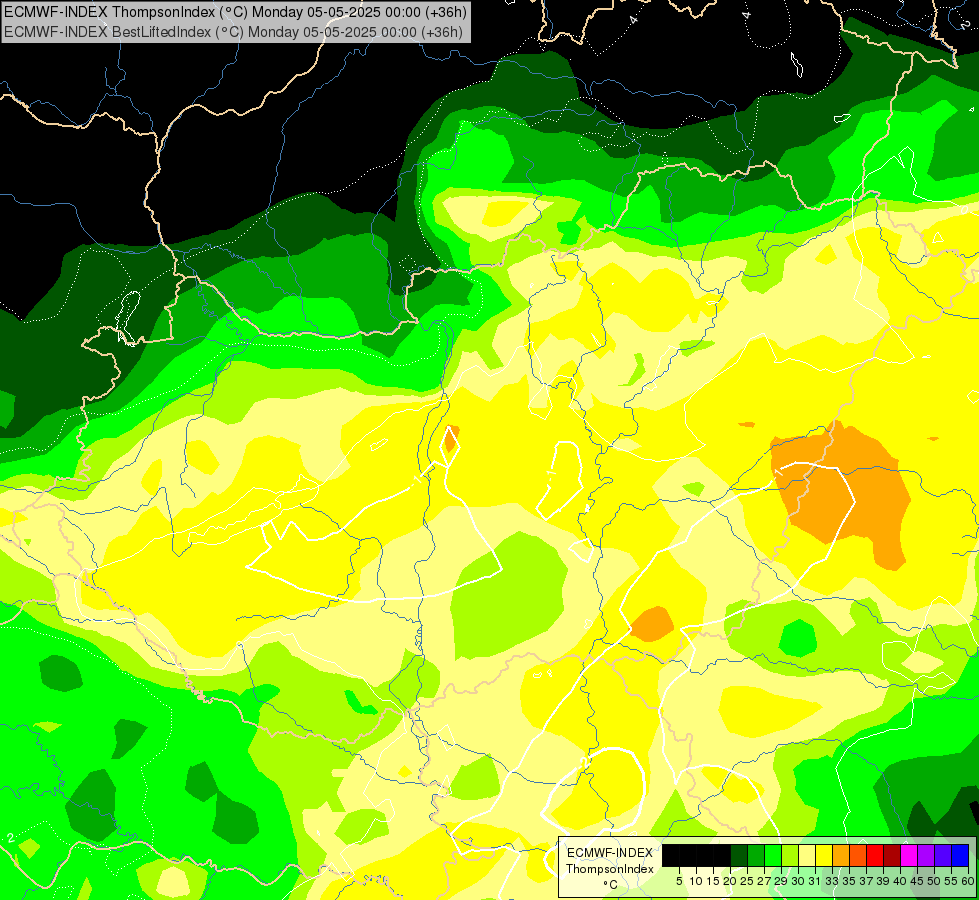
Task: Click the legend tick value 20
Action: coord(730,881)
